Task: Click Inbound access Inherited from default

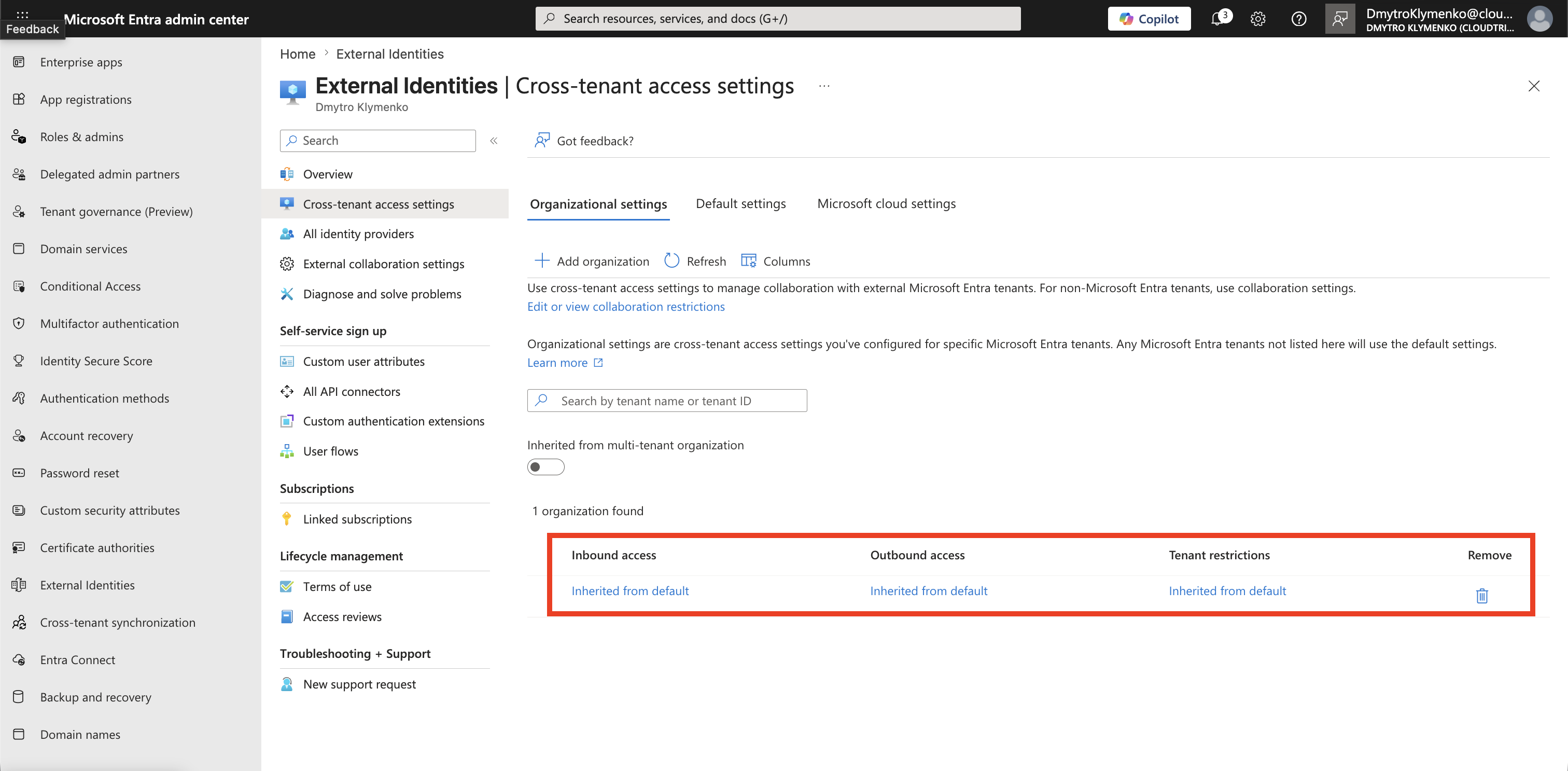Action: point(630,591)
